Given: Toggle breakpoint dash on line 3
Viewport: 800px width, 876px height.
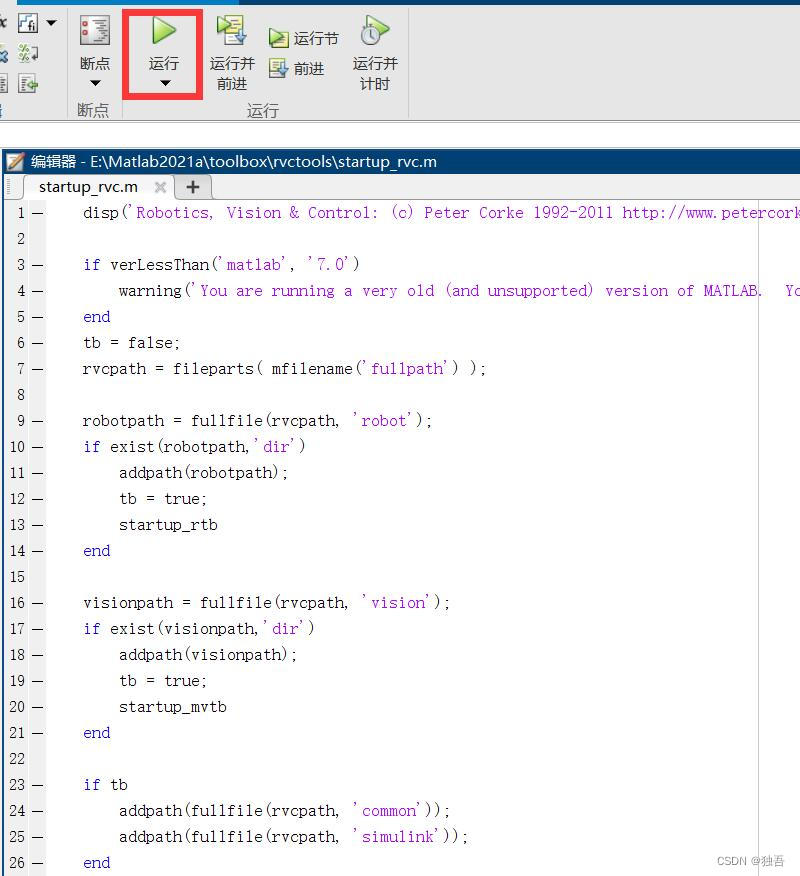Looking at the screenshot, I should (37, 265).
